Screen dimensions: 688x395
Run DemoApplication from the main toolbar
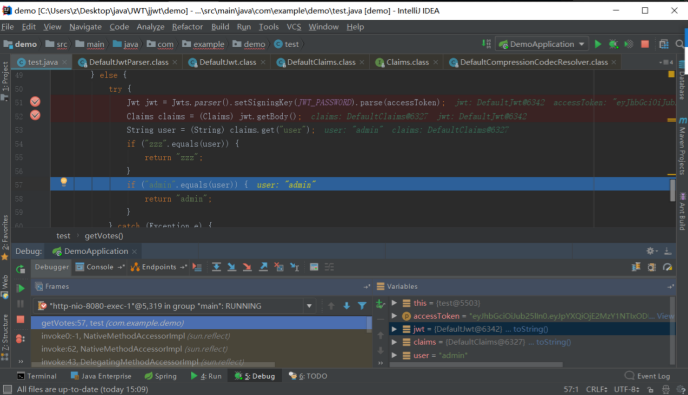point(598,44)
